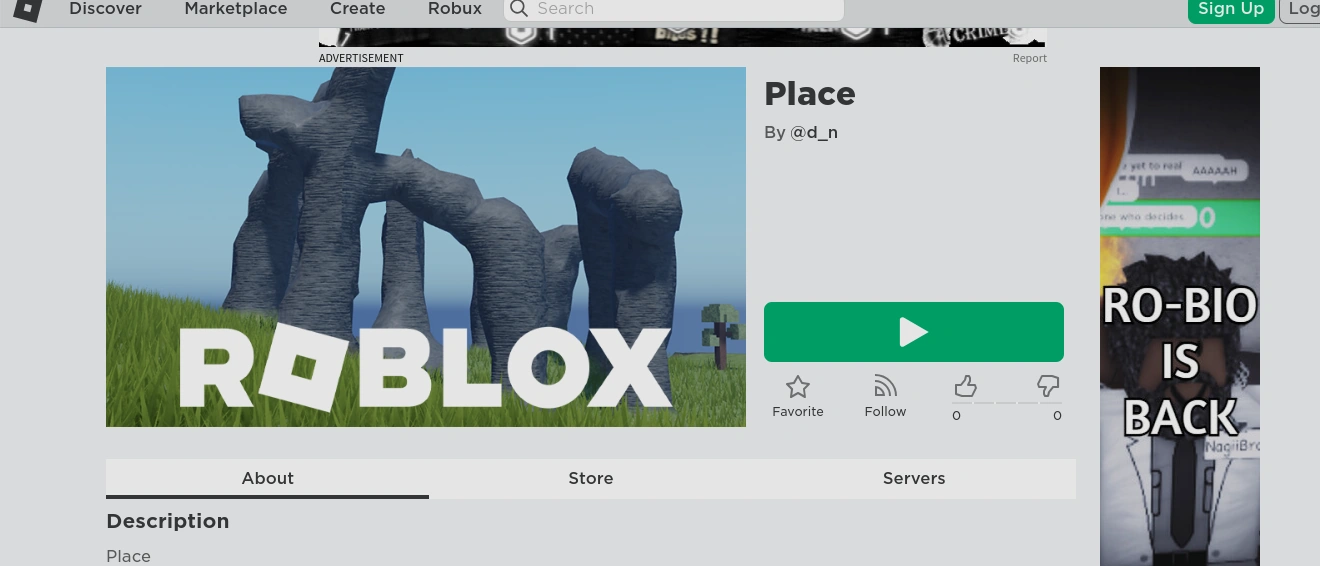1320x566 pixels.
Task: Click the Search input field
Action: [674, 9]
